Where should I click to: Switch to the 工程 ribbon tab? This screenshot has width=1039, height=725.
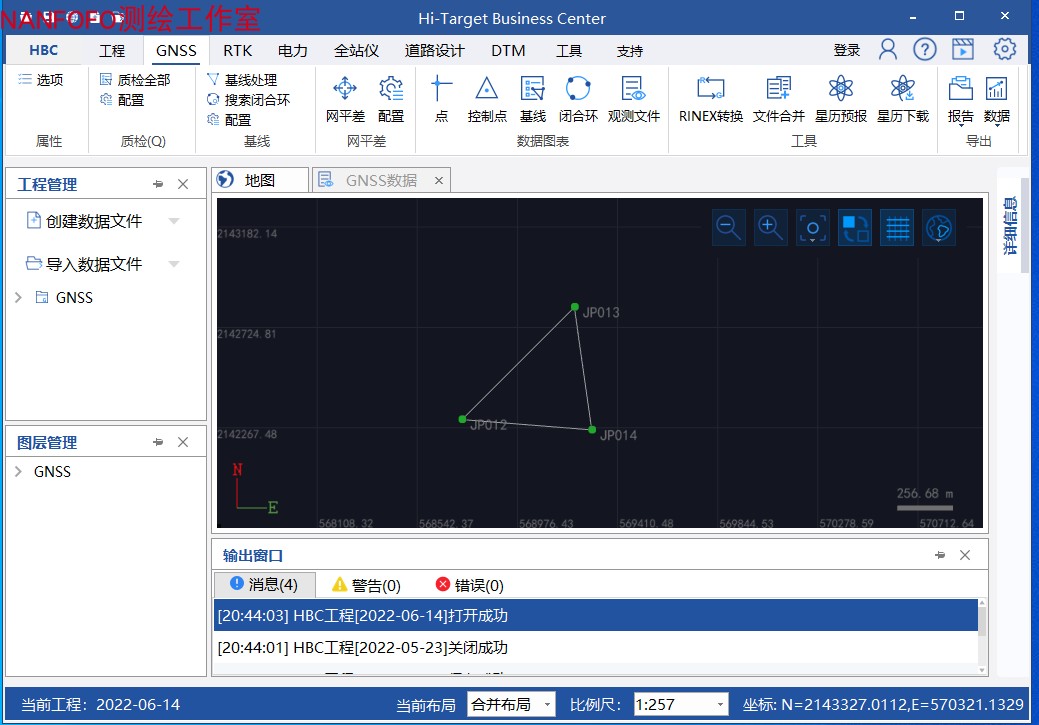[112, 51]
